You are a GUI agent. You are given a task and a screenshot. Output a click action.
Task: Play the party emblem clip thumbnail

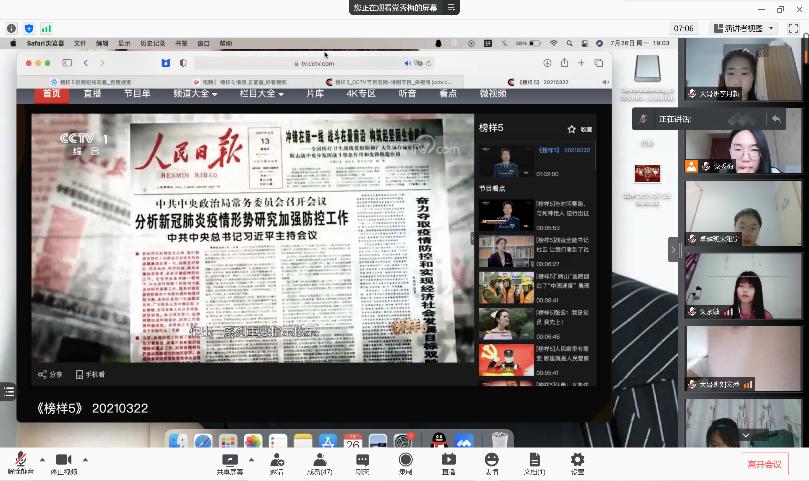[506, 360]
